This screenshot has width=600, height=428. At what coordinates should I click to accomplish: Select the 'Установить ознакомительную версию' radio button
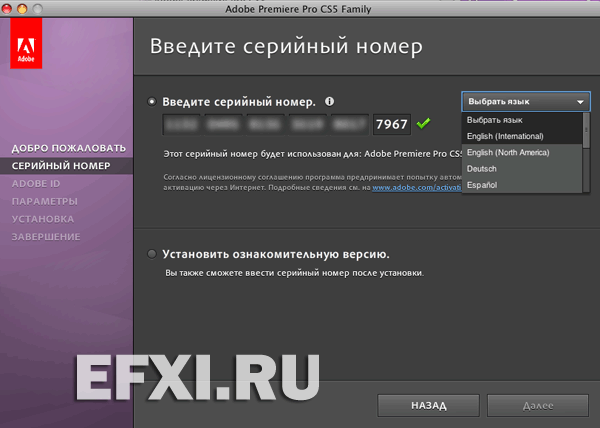[x=152, y=254]
